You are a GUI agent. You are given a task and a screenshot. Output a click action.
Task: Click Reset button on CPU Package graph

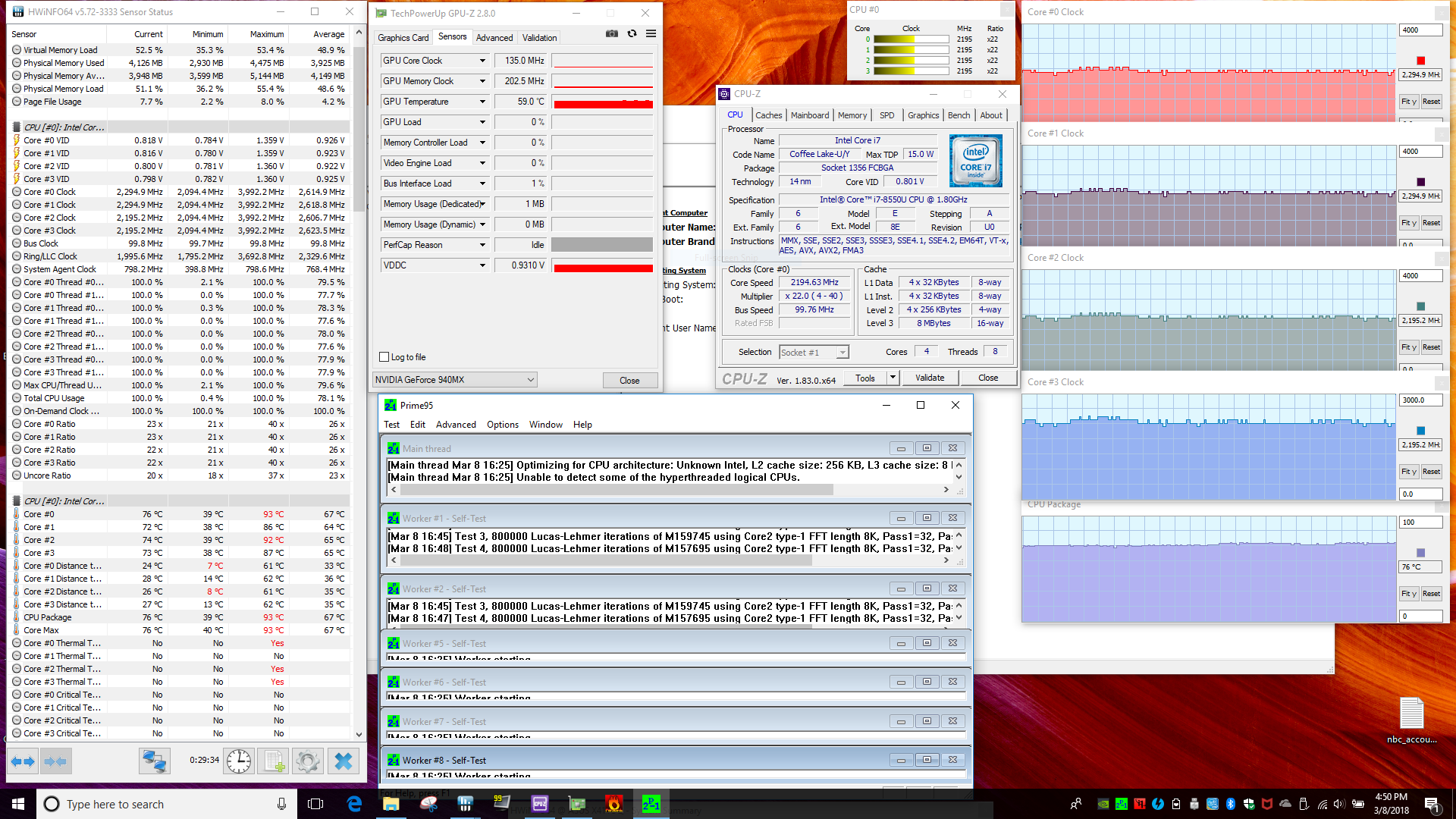[1431, 594]
